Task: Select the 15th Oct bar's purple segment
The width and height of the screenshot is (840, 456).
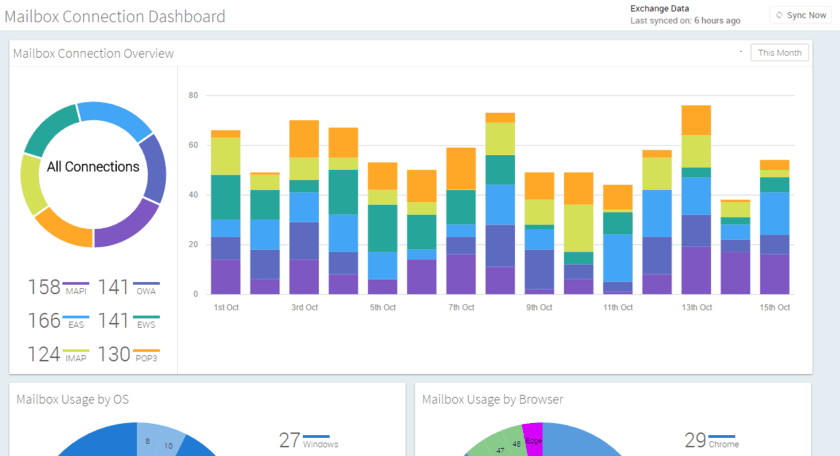Action: [774, 274]
